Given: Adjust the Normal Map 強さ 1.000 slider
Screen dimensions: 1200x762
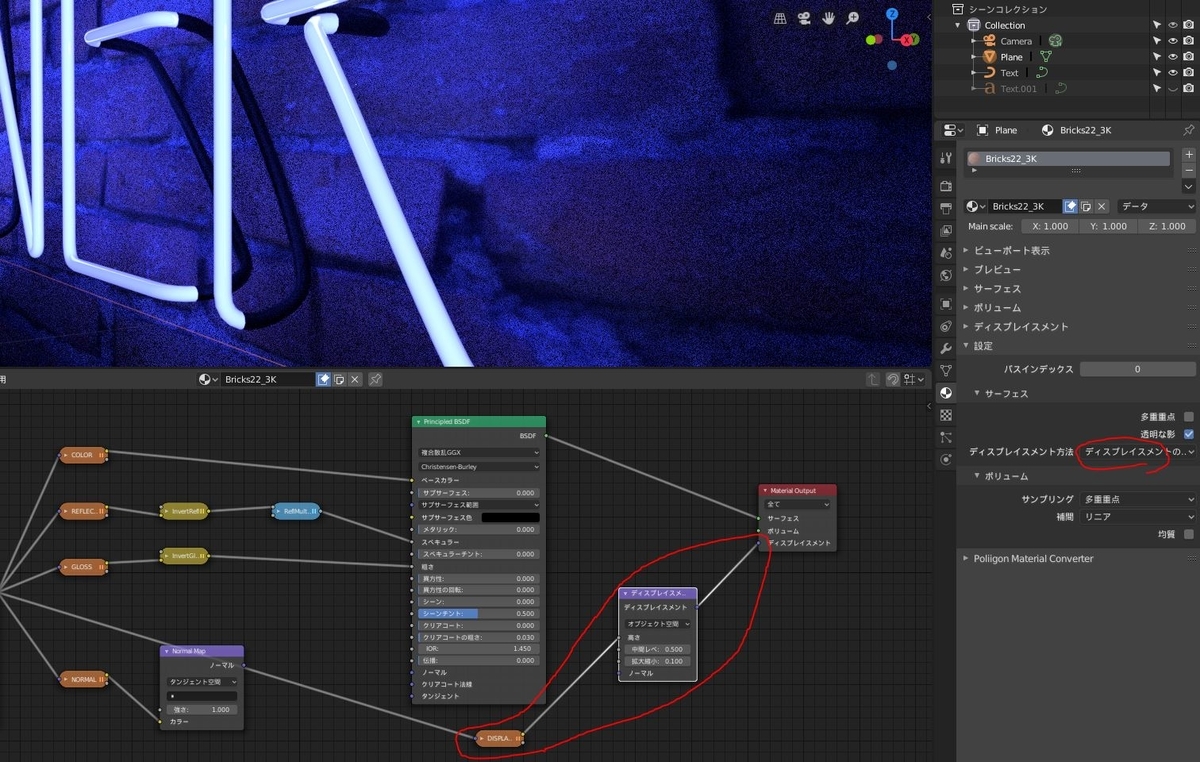Looking at the screenshot, I should (x=202, y=709).
